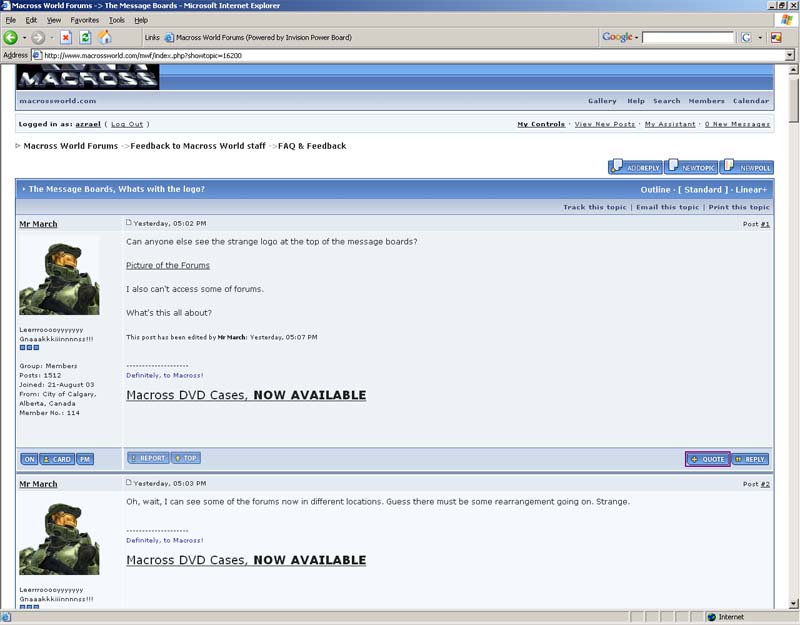
Task: Open the Tools menu
Action: (x=116, y=20)
